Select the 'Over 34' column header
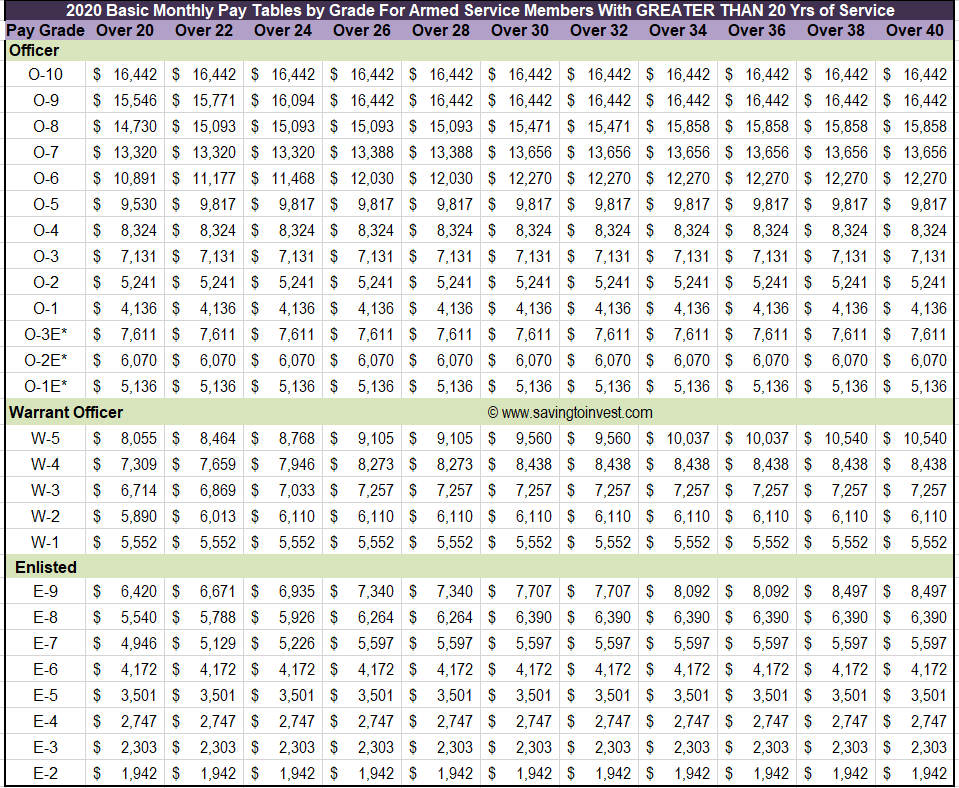959x788 pixels. click(678, 31)
